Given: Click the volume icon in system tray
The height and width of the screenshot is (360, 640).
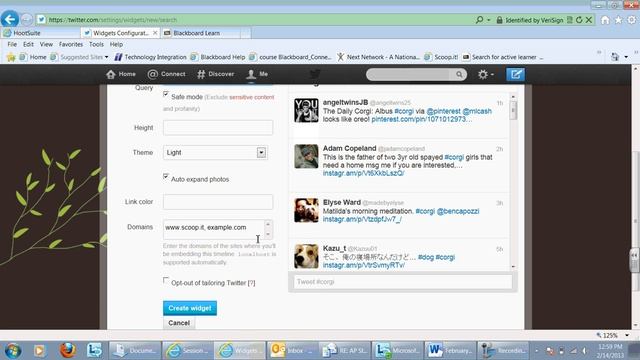Looking at the screenshot, I should point(584,351).
